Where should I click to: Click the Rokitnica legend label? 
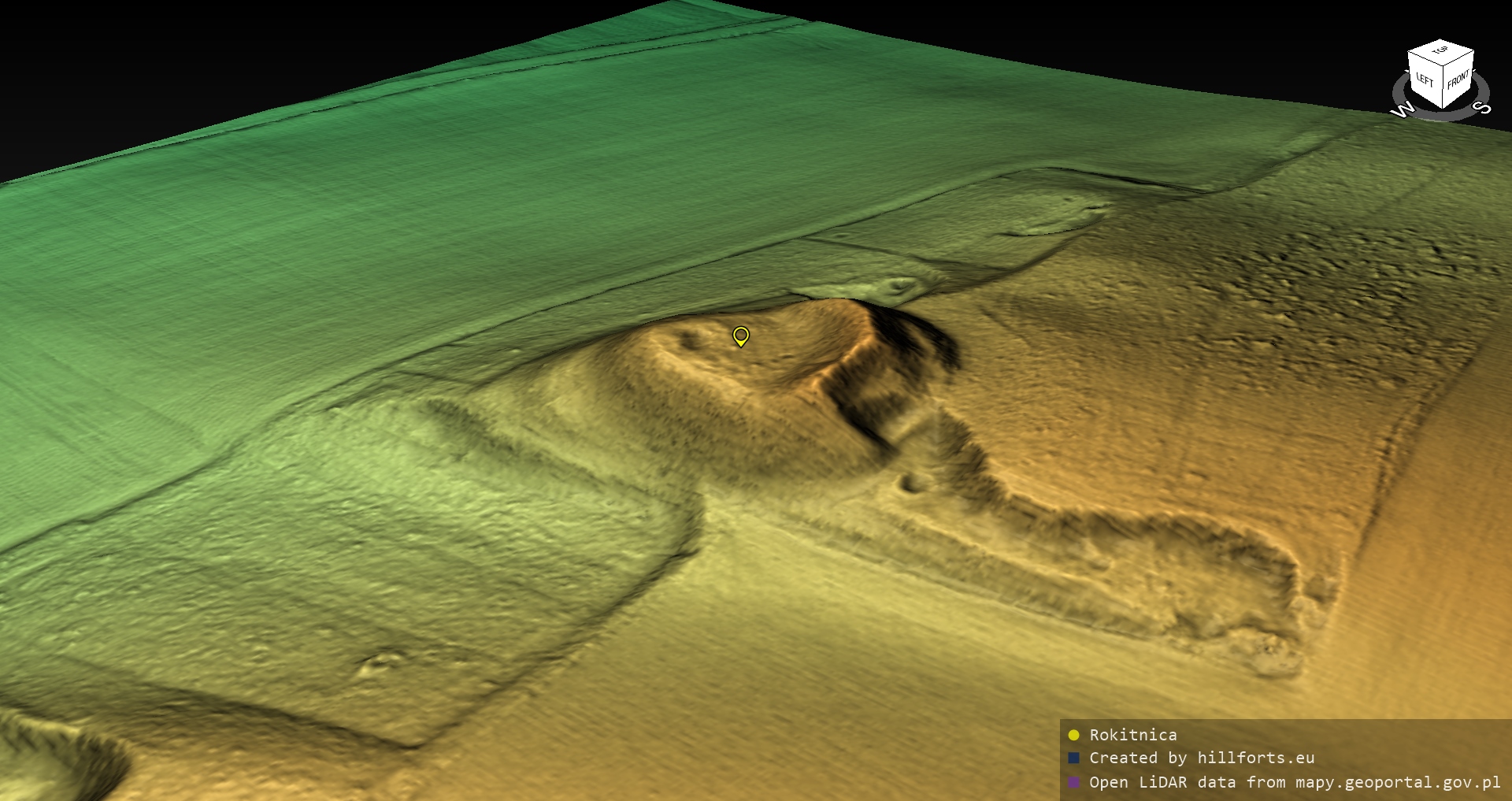[1132, 735]
